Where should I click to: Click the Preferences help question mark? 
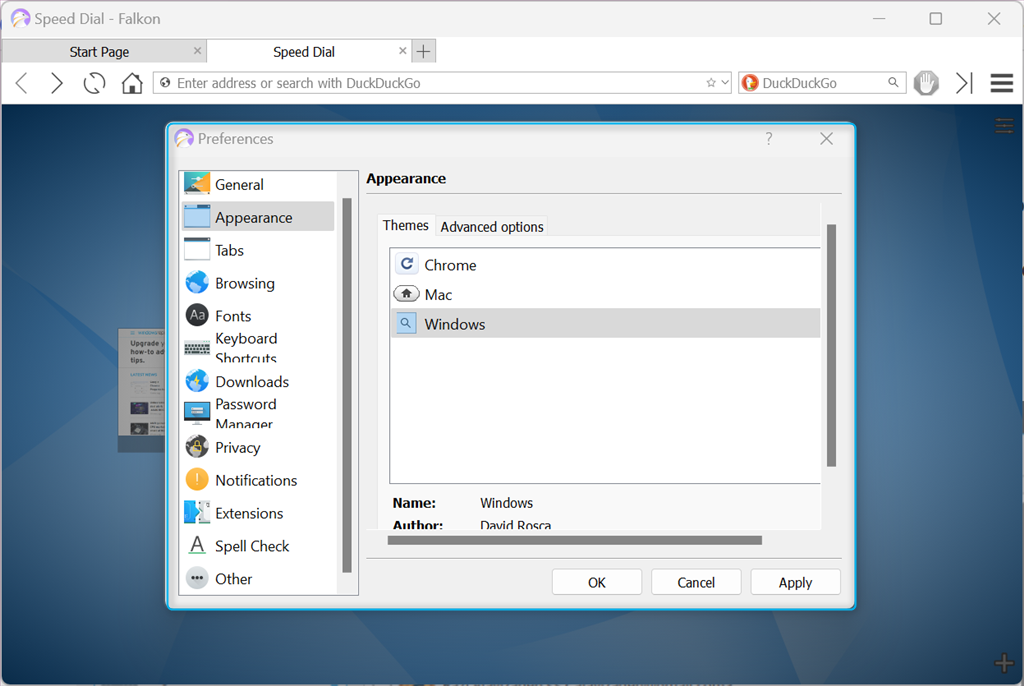coord(769,139)
